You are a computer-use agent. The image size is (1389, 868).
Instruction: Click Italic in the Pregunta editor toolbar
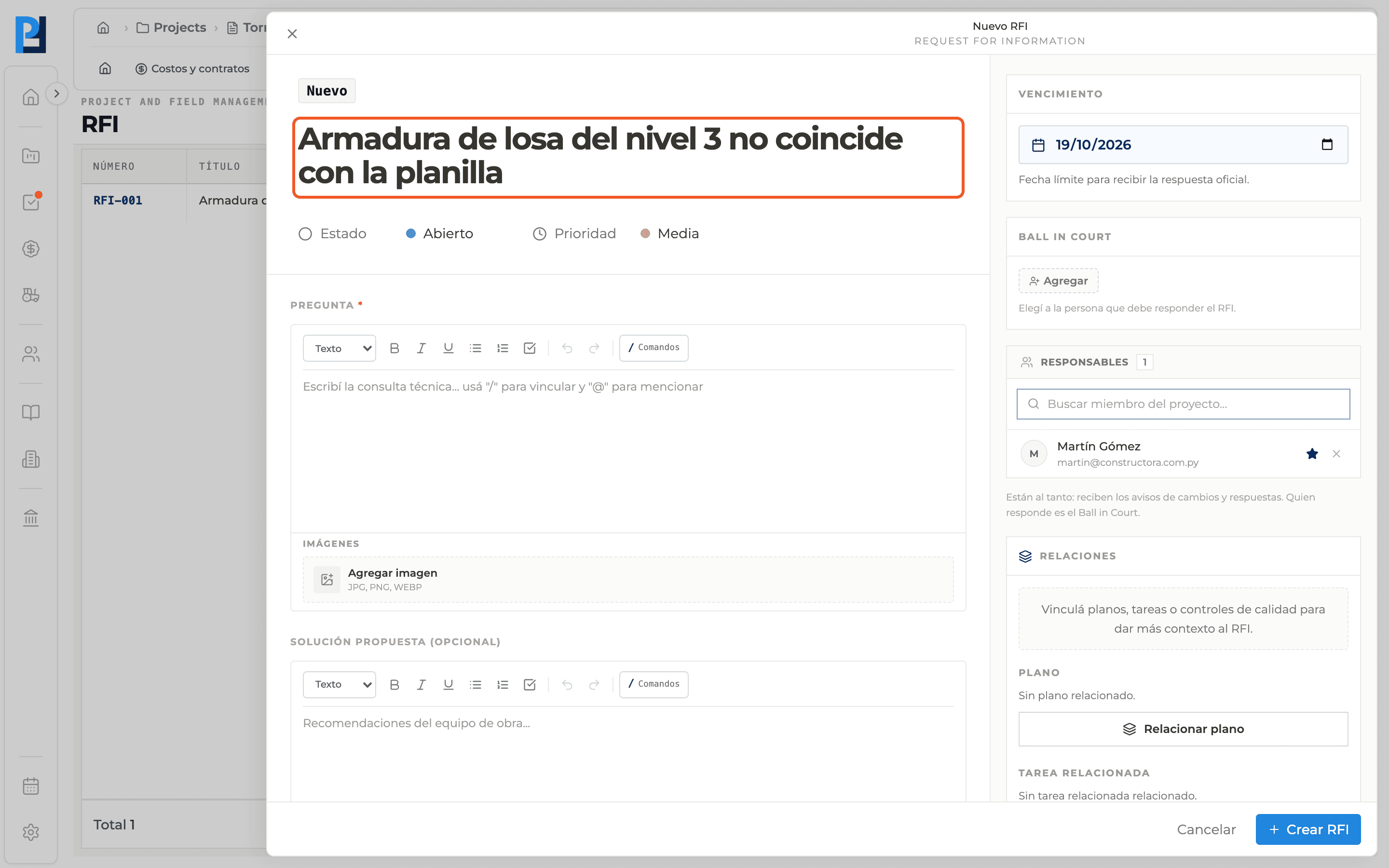(x=422, y=348)
